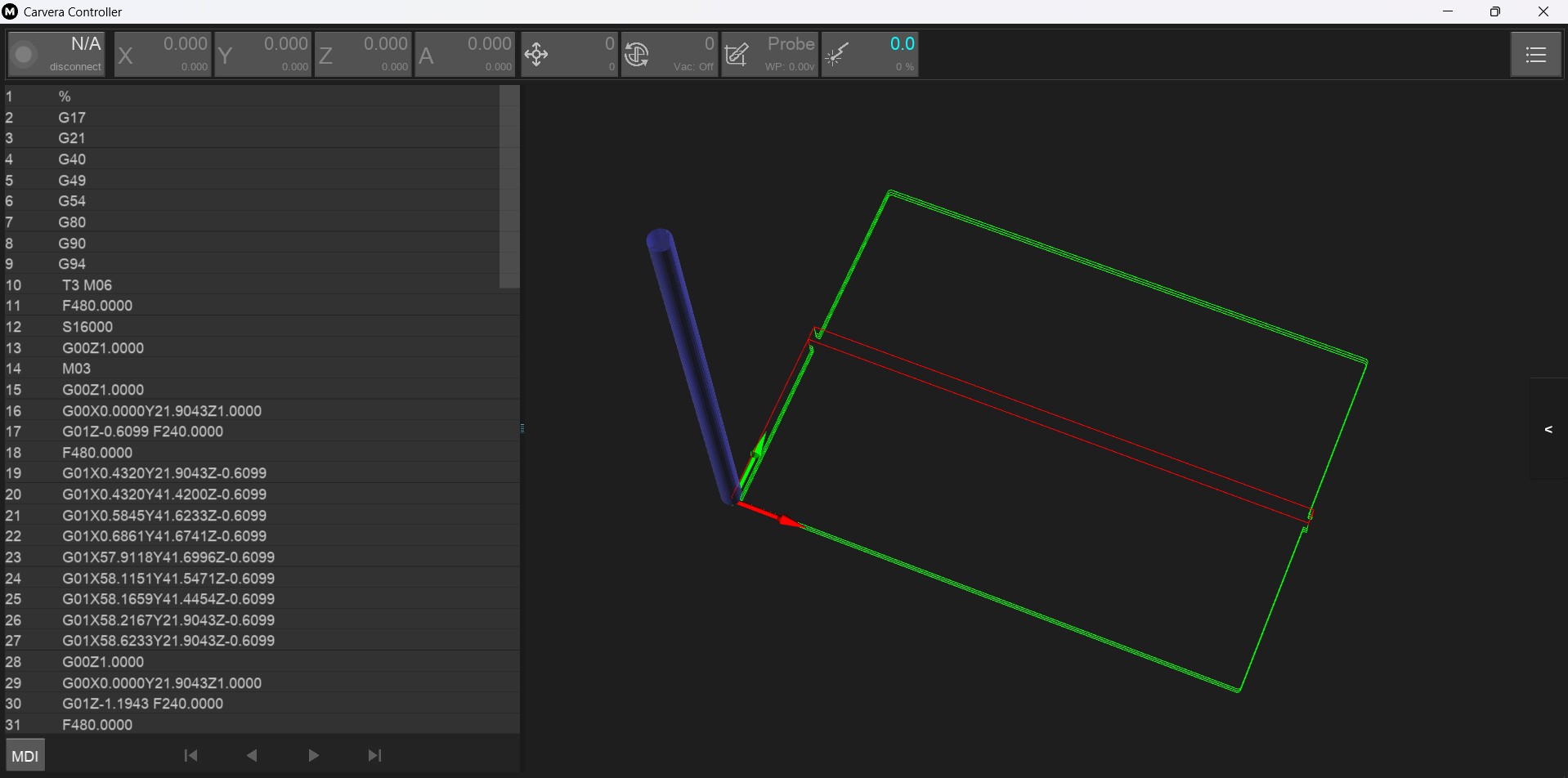This screenshot has height=778, width=1568.
Task: Select line 28 G00Z1.0000
Action: pos(262,662)
